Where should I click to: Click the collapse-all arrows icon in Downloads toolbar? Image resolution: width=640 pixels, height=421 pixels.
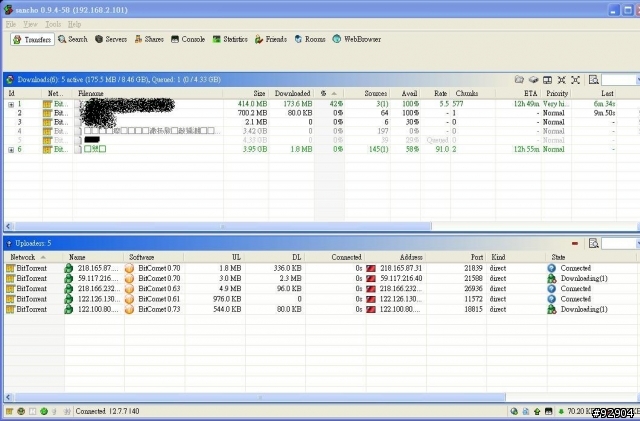pyautogui.click(x=562, y=80)
